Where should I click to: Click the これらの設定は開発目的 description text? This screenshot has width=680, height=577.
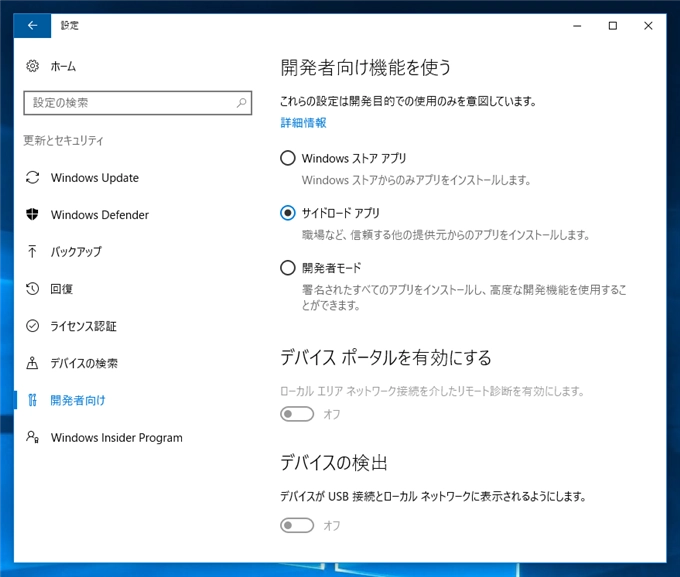coord(408,101)
